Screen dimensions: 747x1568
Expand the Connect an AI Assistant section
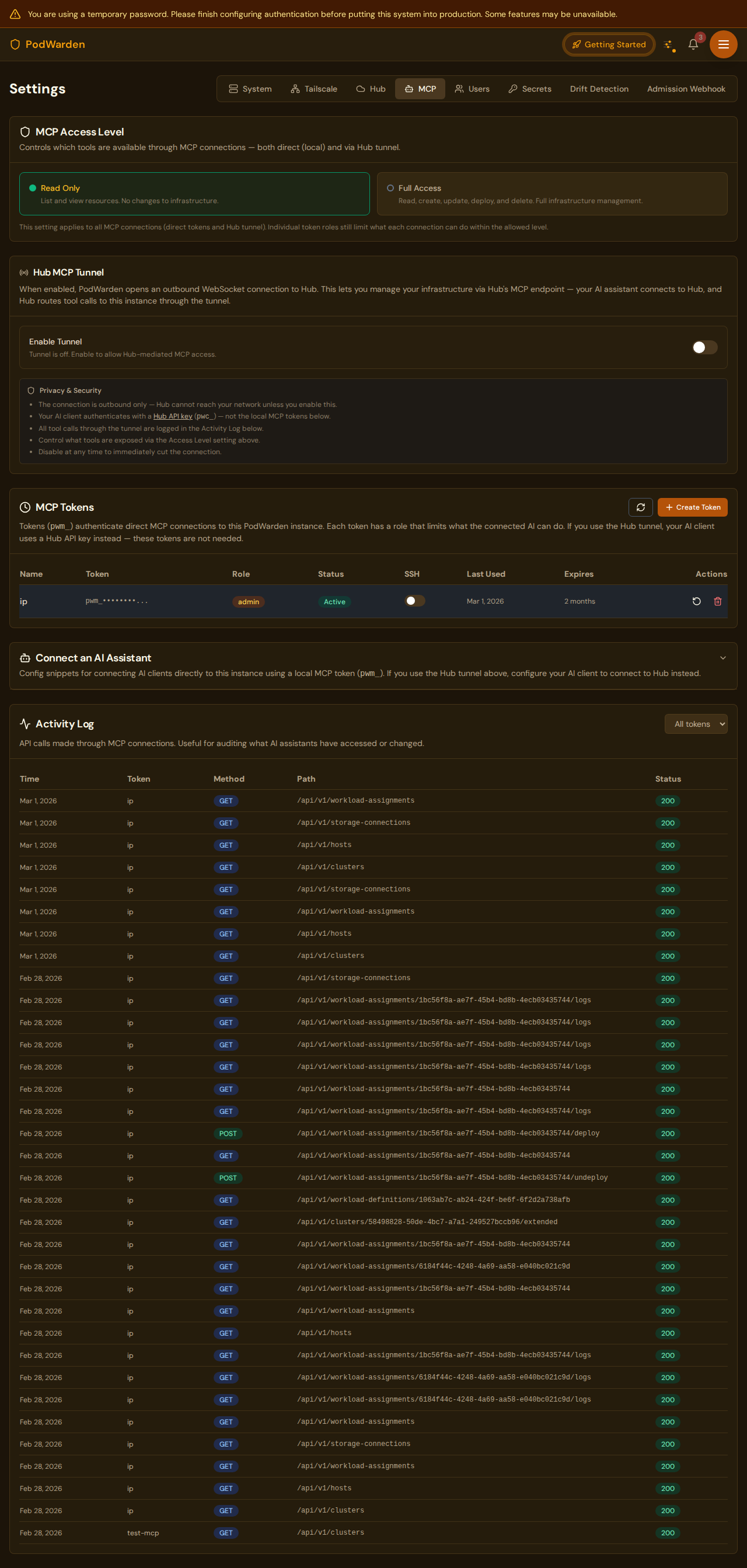(722, 658)
